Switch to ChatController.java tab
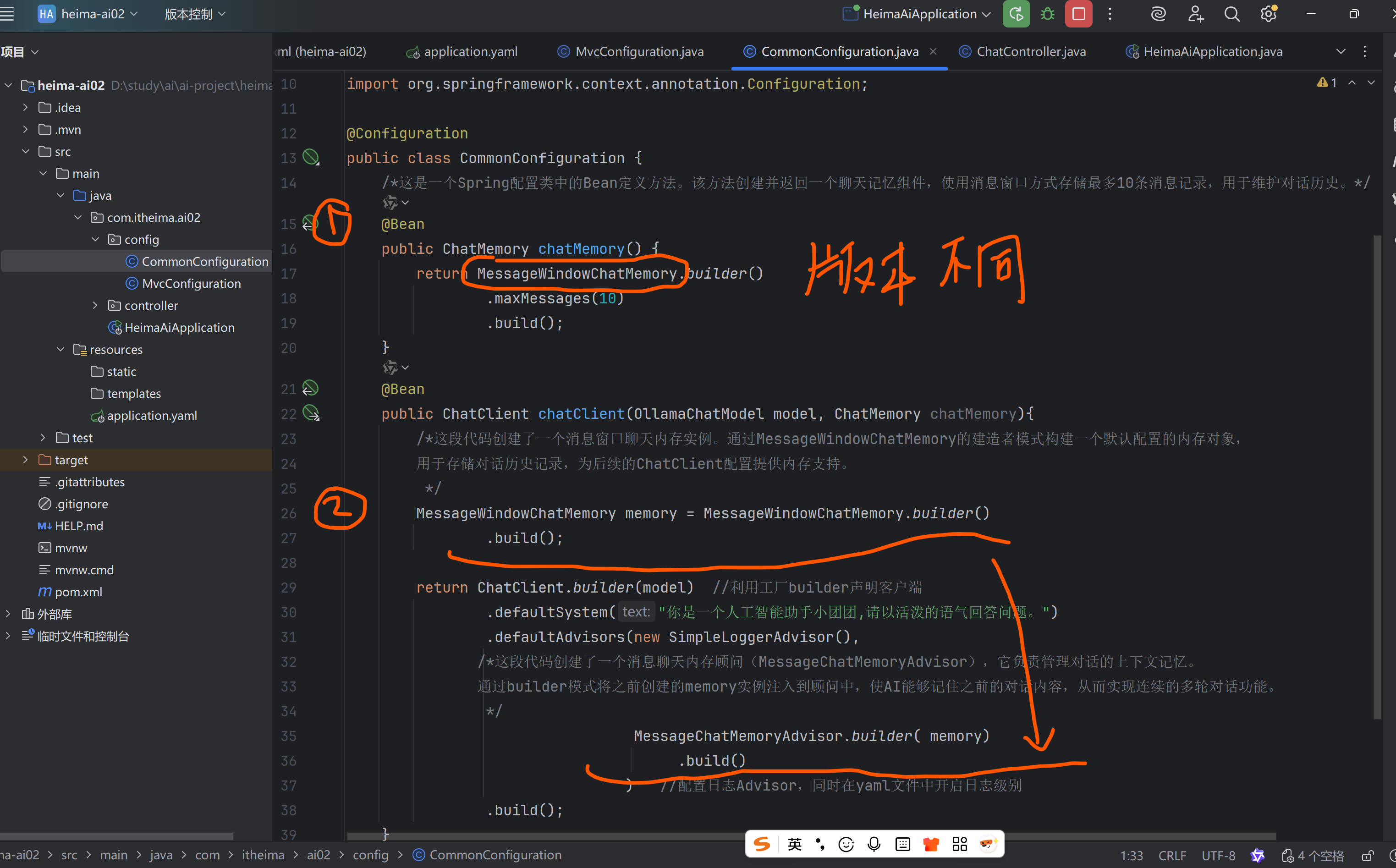The height and width of the screenshot is (868, 1396). pyautogui.click(x=1030, y=52)
